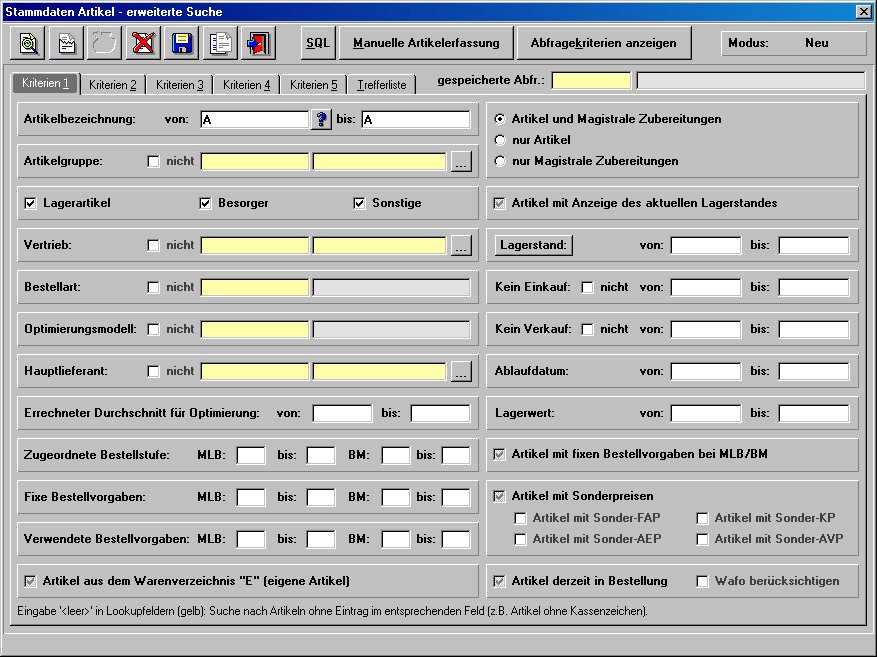877x657 pixels.
Task: Click the delete icon with red X
Action: pos(143,43)
